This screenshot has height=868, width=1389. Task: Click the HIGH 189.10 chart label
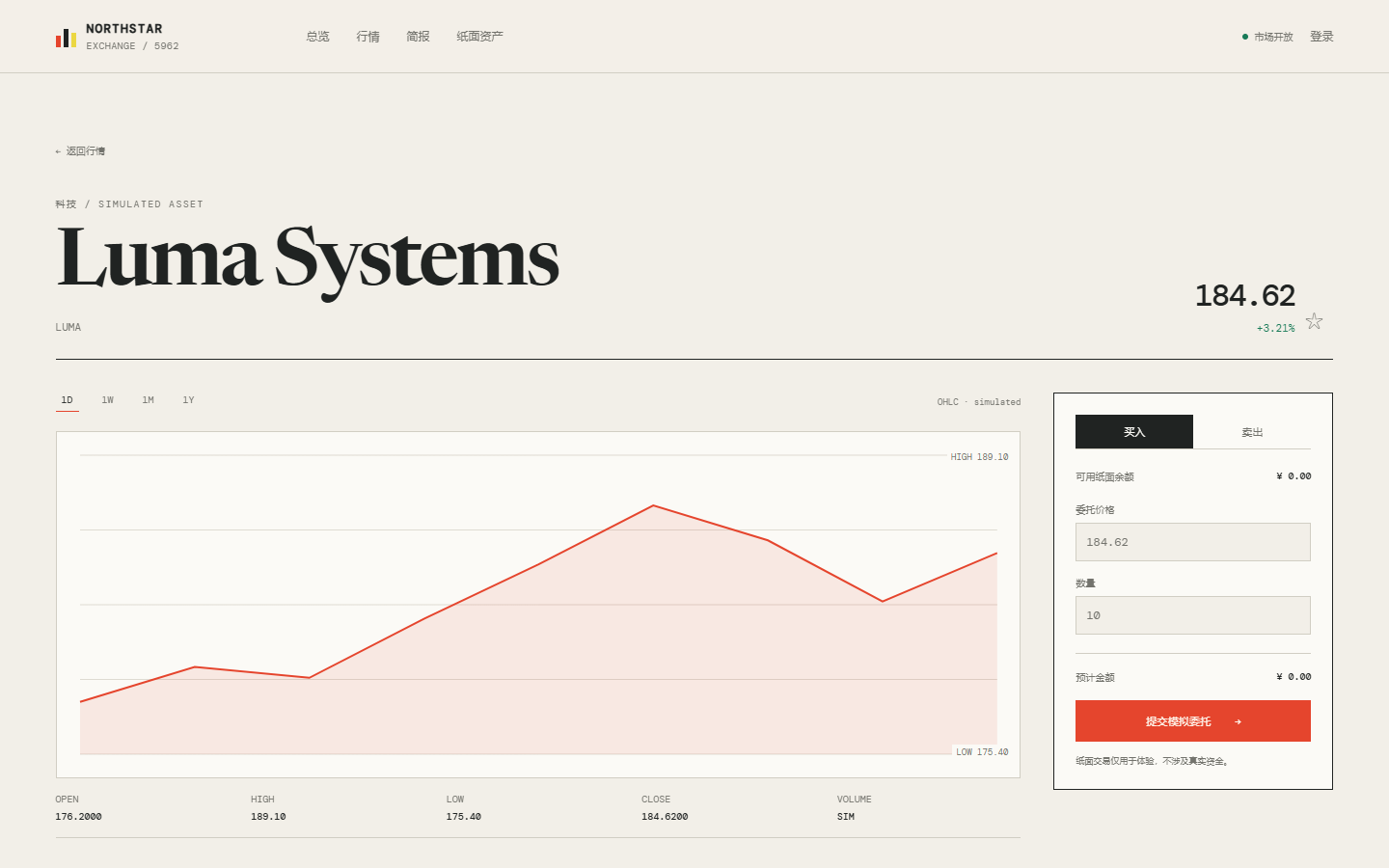tap(979, 457)
